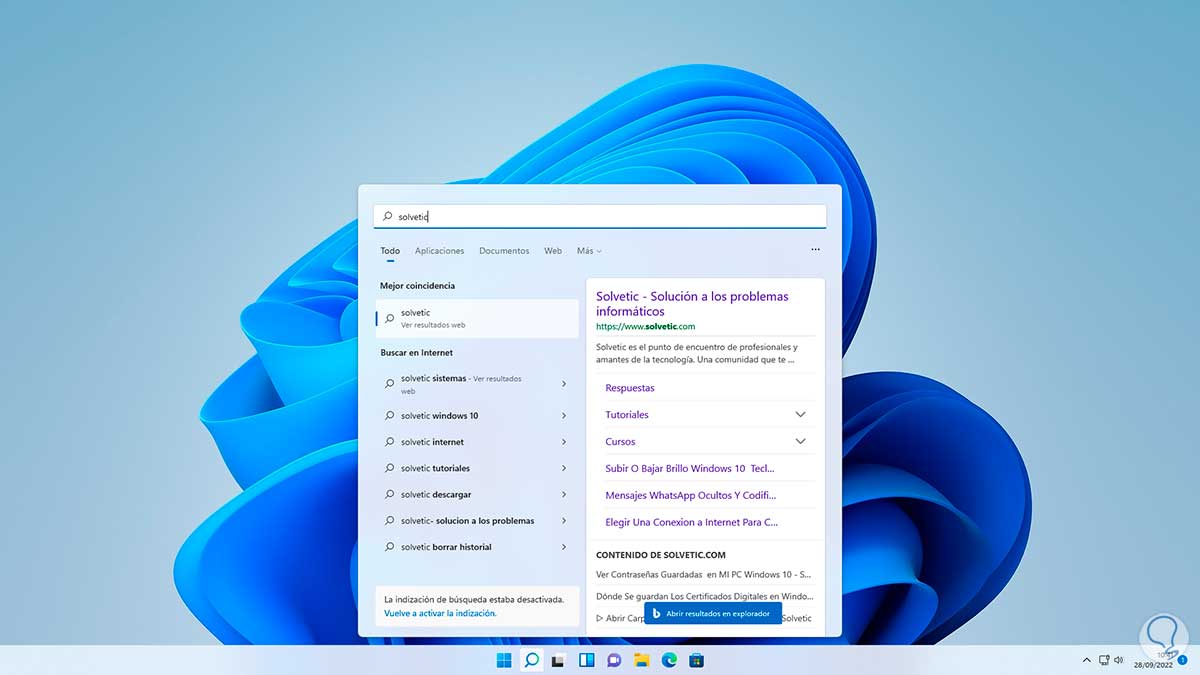Open Elegir Una Conexion a Internet link

(x=691, y=522)
